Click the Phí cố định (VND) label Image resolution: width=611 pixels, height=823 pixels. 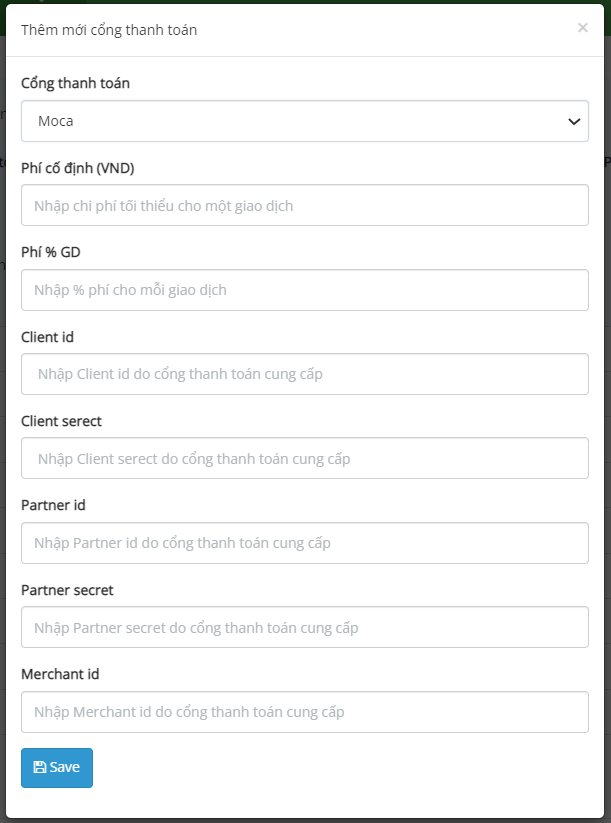(78, 168)
